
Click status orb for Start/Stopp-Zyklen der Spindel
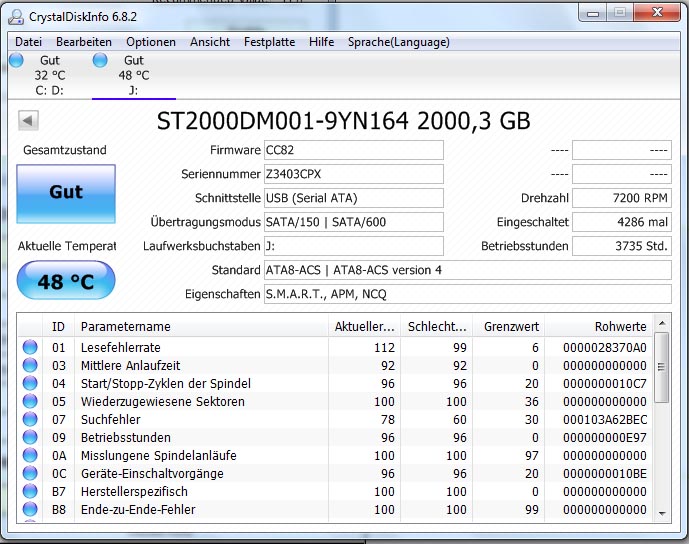[x=30, y=383]
